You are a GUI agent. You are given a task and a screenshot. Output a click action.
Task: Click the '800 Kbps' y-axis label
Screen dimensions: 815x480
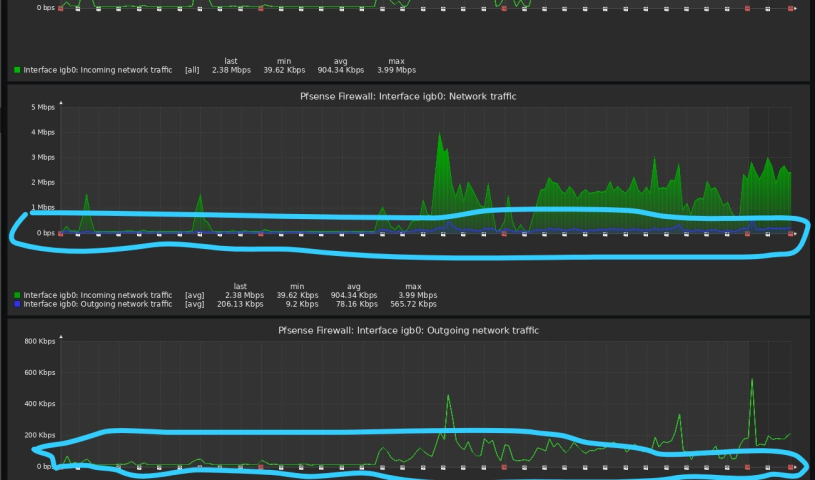point(37,341)
